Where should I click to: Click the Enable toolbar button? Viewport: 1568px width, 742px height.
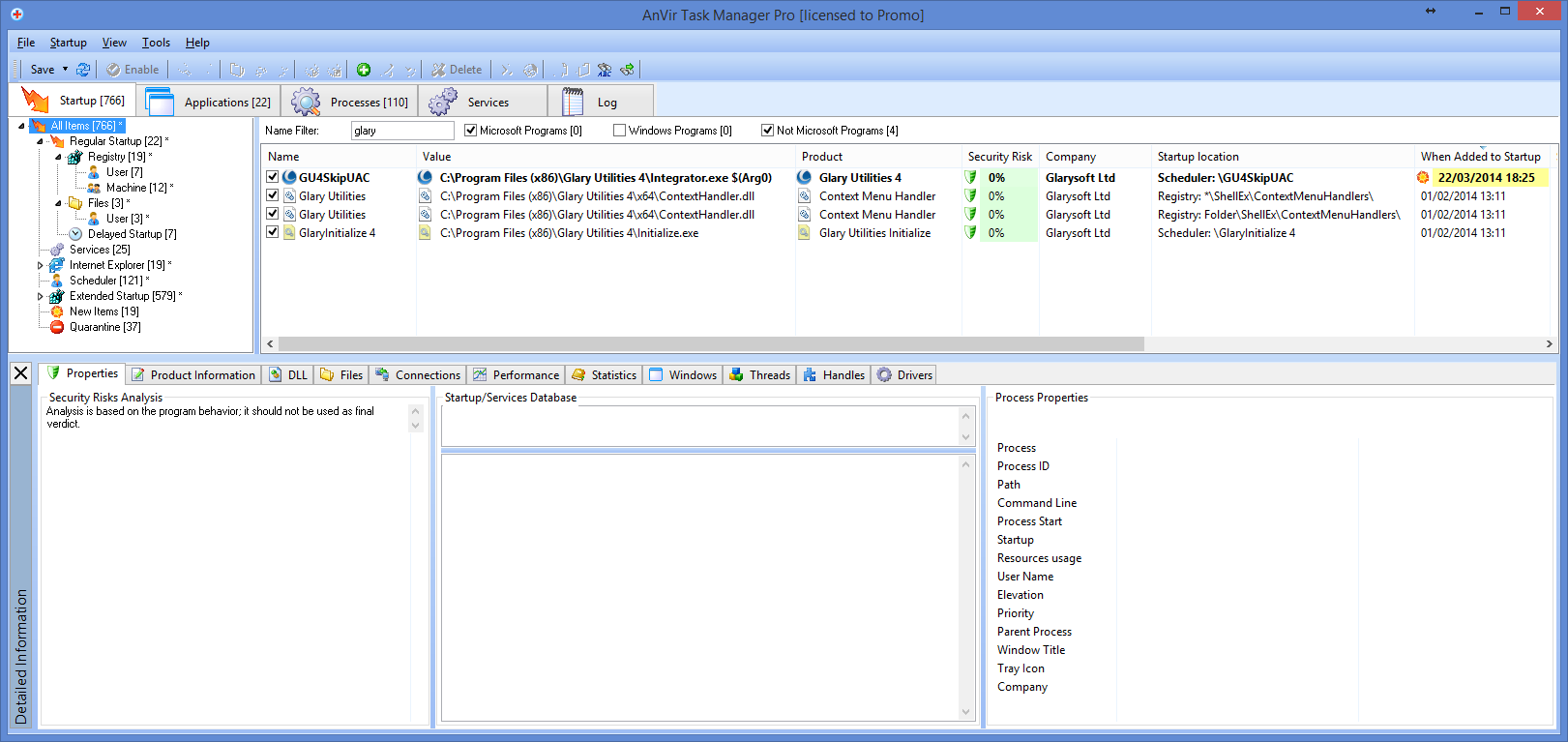click(133, 70)
